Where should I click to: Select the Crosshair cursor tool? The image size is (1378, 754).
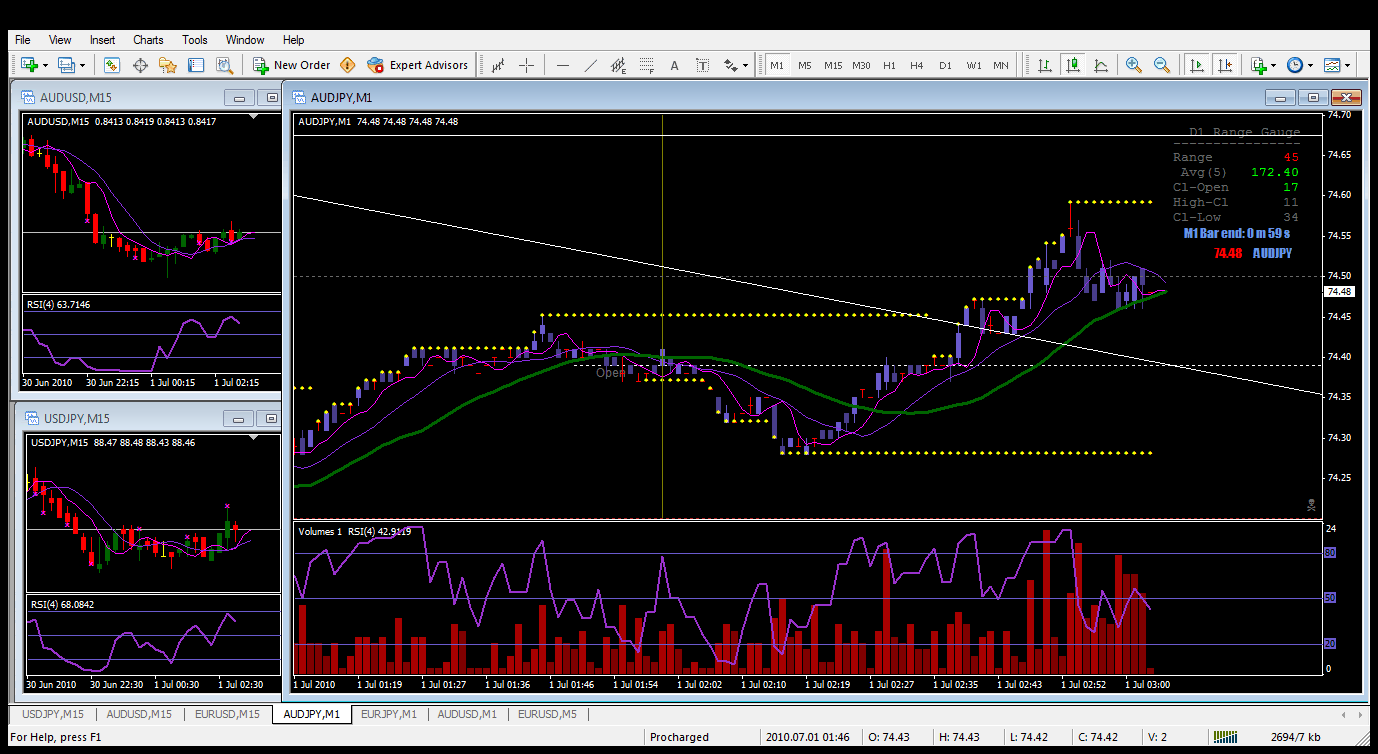coord(527,65)
